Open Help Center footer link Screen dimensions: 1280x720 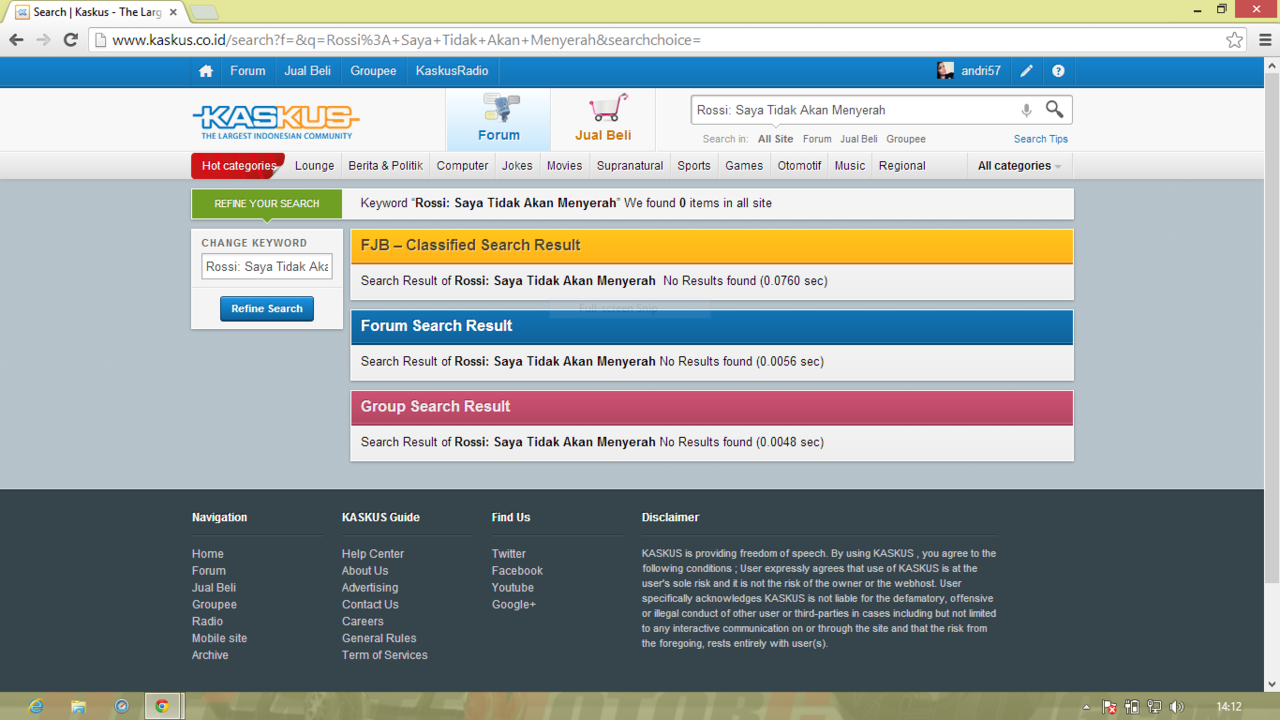point(373,554)
